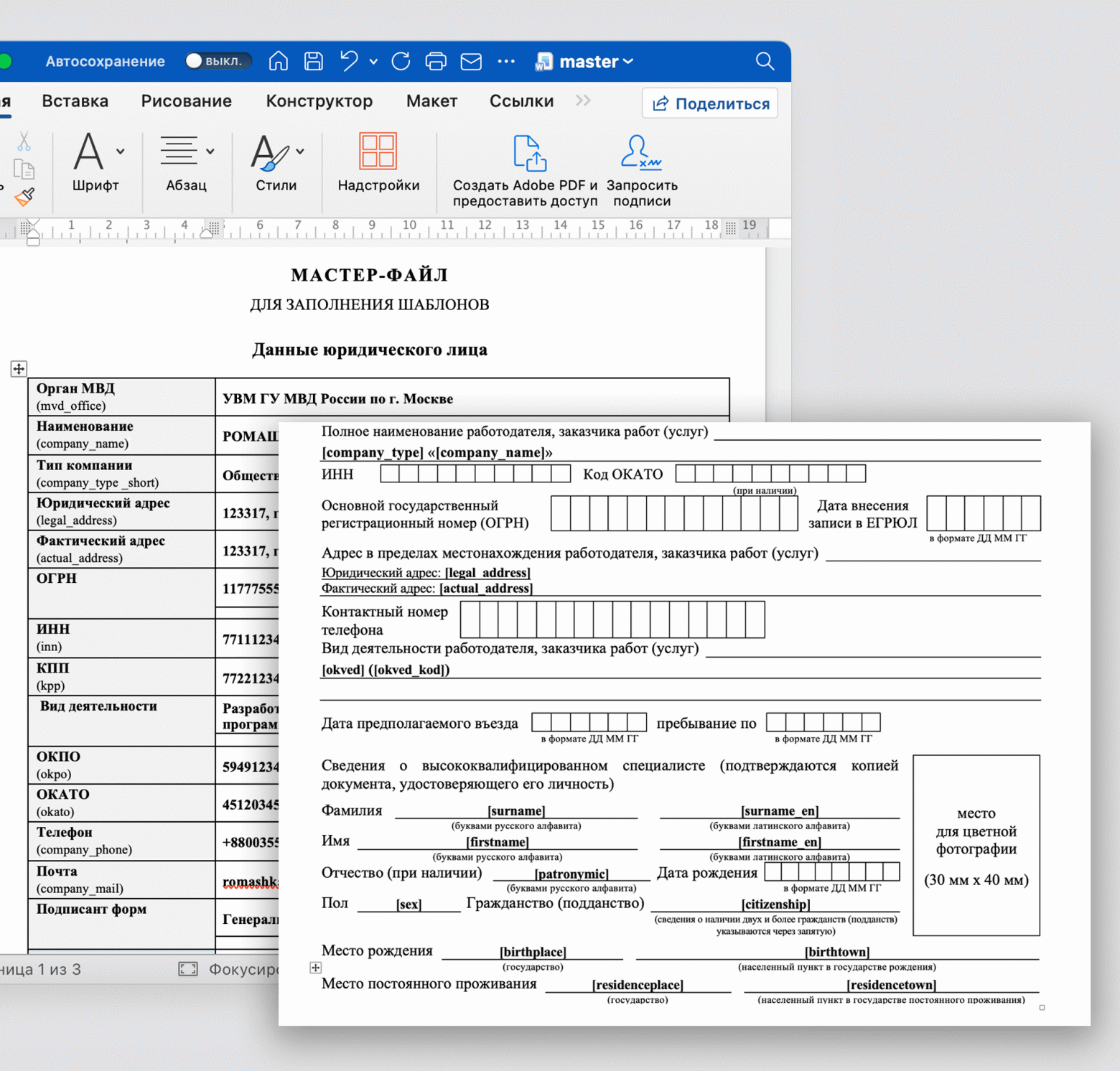Screen dimensions: 1120x1071
Task: Open the Стили styles dropdown
Action: point(300,151)
